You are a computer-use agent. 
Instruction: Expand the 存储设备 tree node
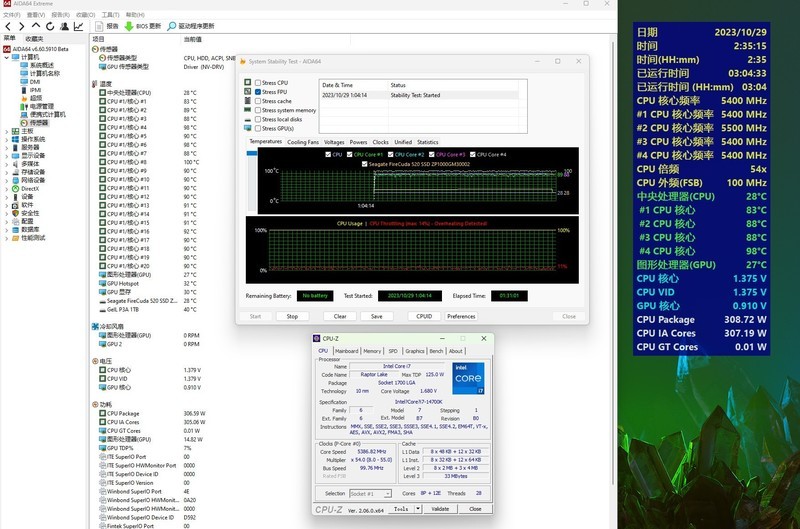click(7, 172)
